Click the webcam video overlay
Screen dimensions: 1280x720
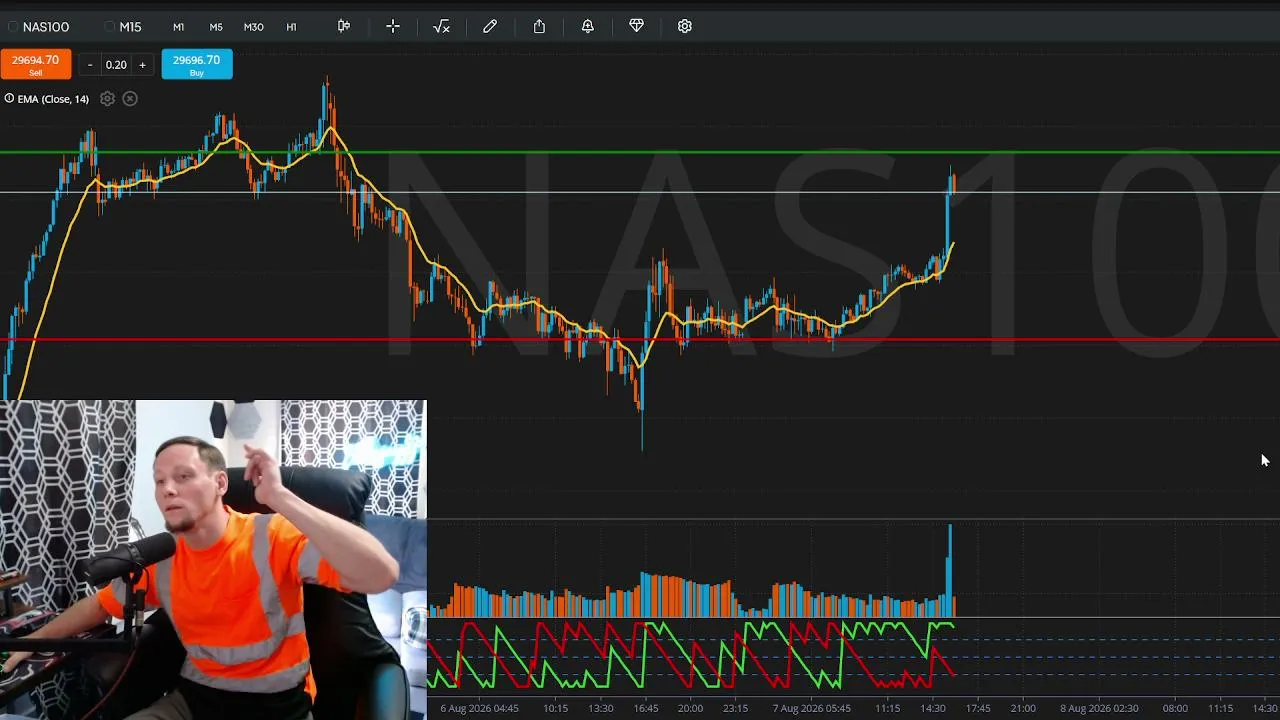pyautogui.click(x=213, y=560)
